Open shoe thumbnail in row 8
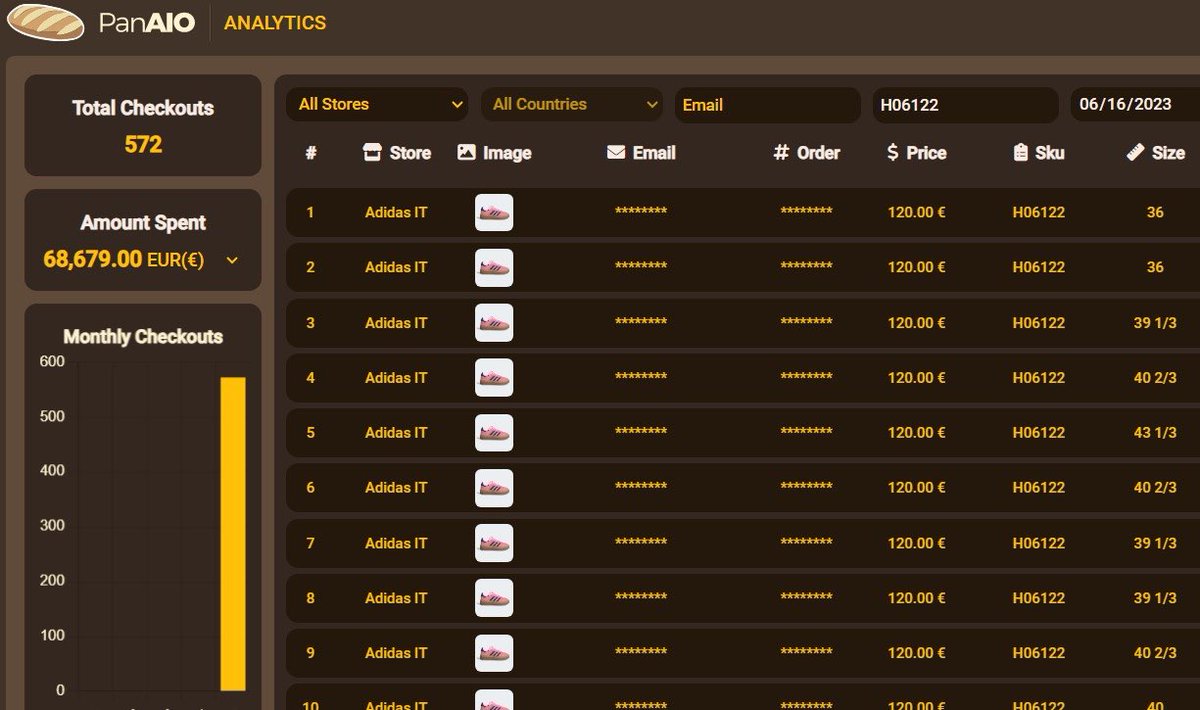 pos(494,598)
